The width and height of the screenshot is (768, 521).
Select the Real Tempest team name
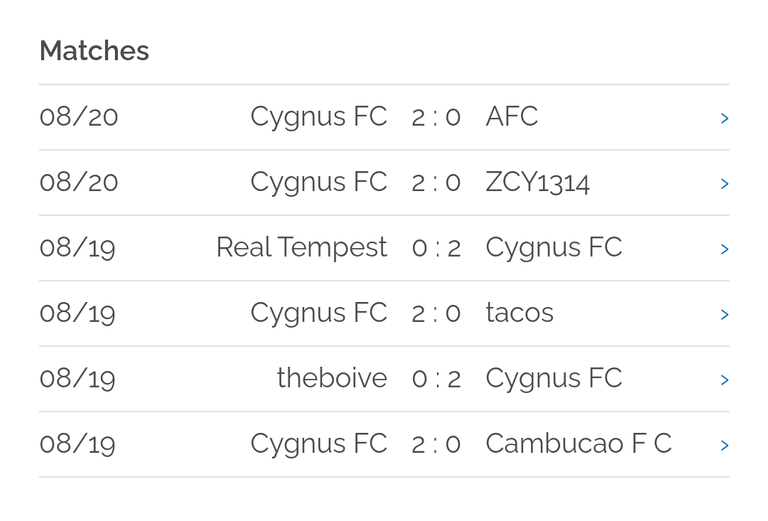(302, 248)
